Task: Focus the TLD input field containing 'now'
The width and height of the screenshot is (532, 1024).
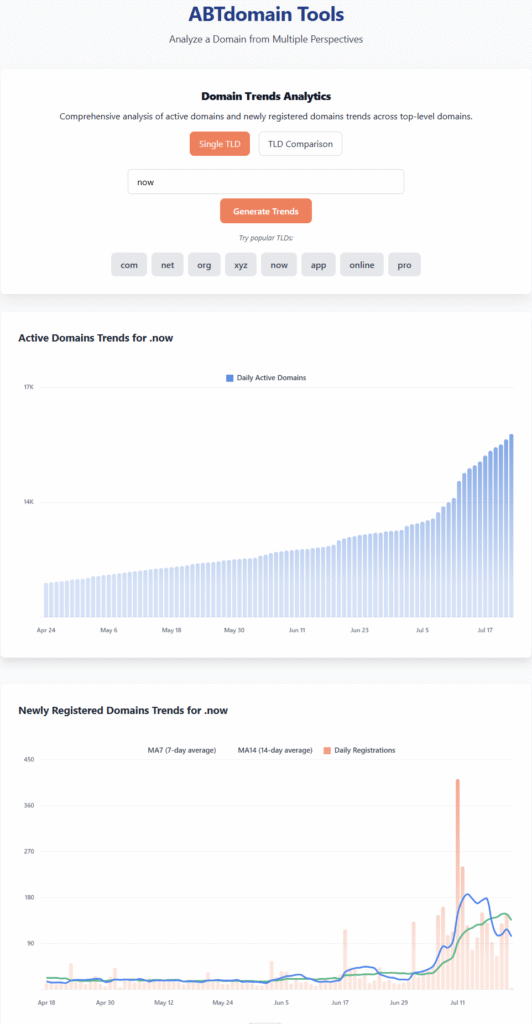Action: click(266, 182)
